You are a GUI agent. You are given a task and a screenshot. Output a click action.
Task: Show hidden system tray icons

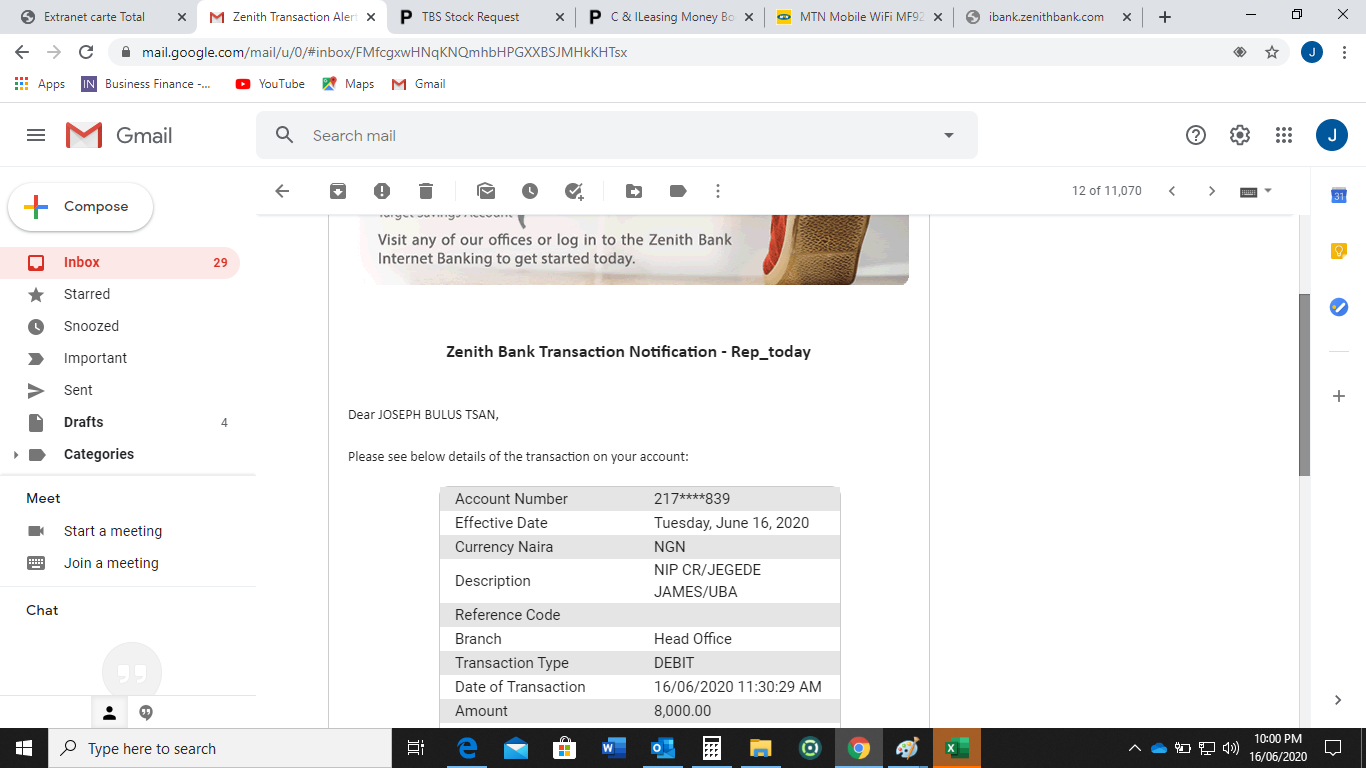tap(1135, 748)
